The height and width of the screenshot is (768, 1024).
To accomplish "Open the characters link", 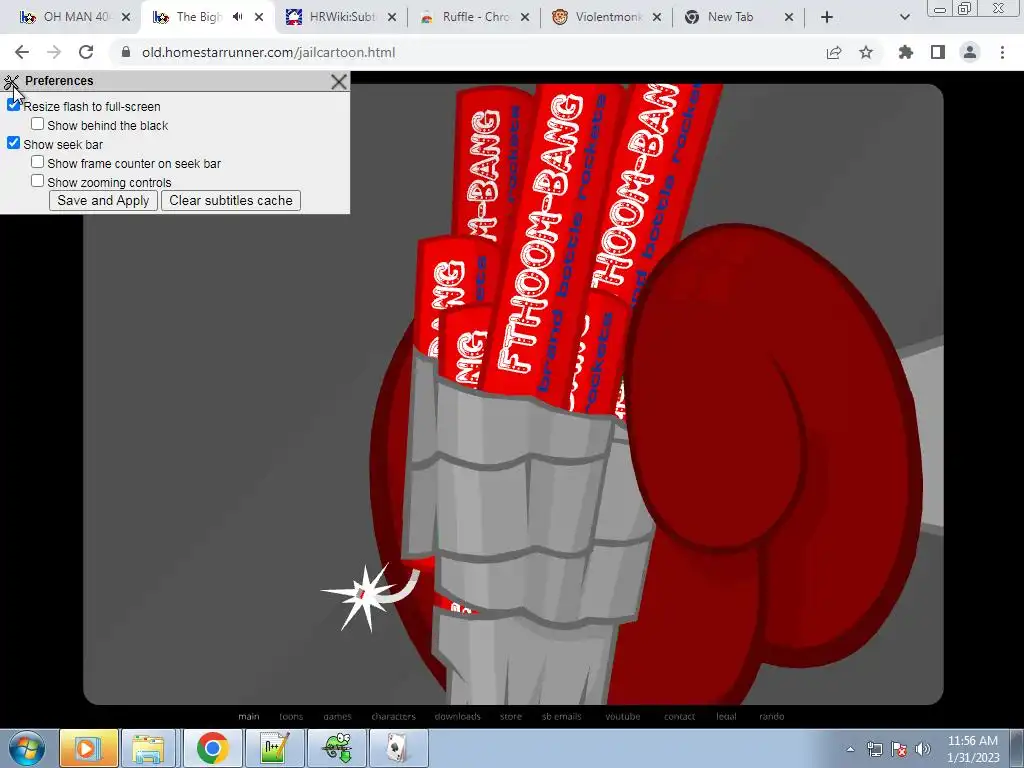I will point(393,716).
